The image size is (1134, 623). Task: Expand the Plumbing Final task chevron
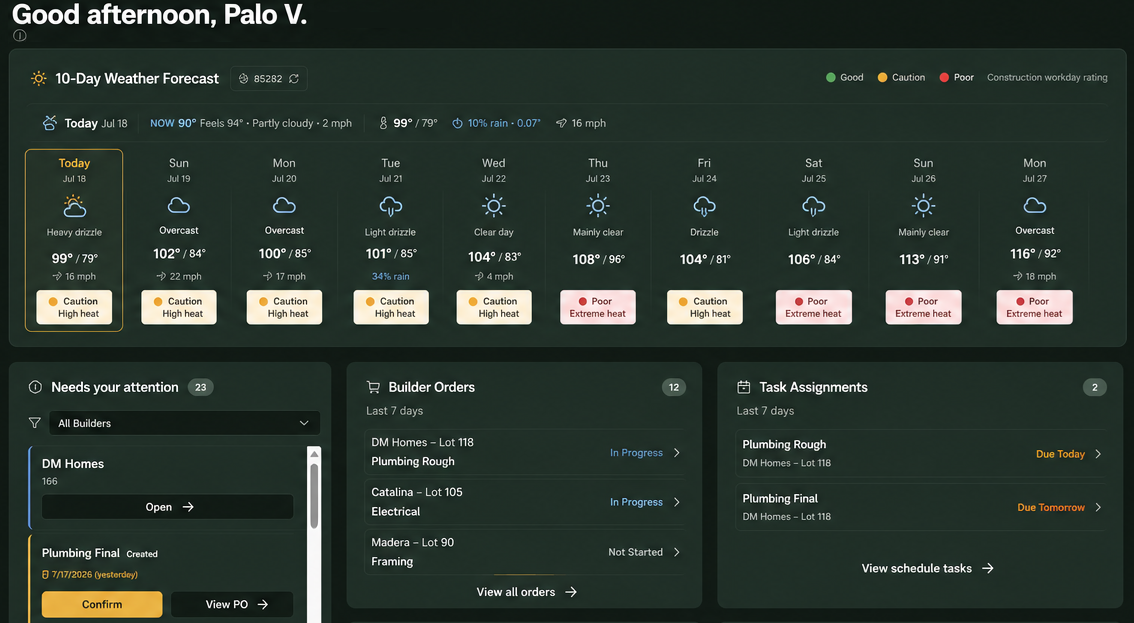click(1098, 507)
